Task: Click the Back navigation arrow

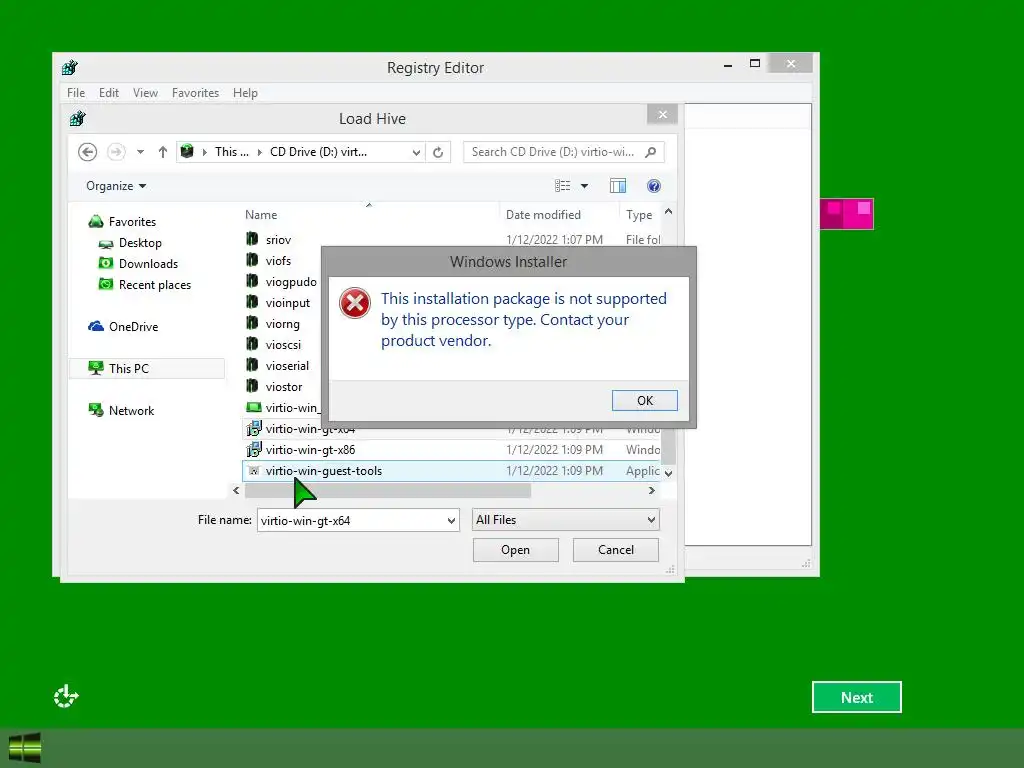Action: (x=88, y=152)
